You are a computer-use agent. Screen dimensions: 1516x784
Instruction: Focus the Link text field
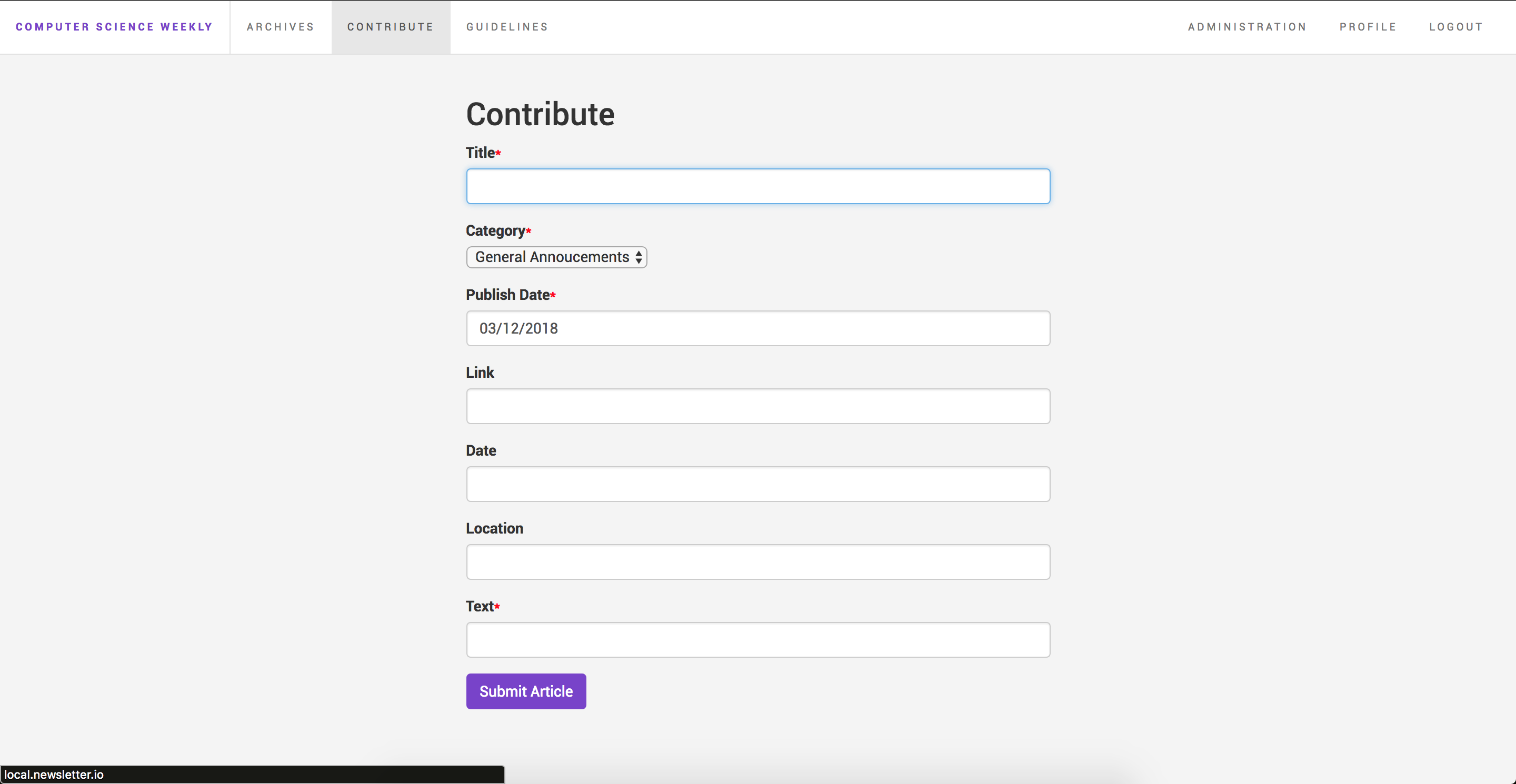(757, 406)
